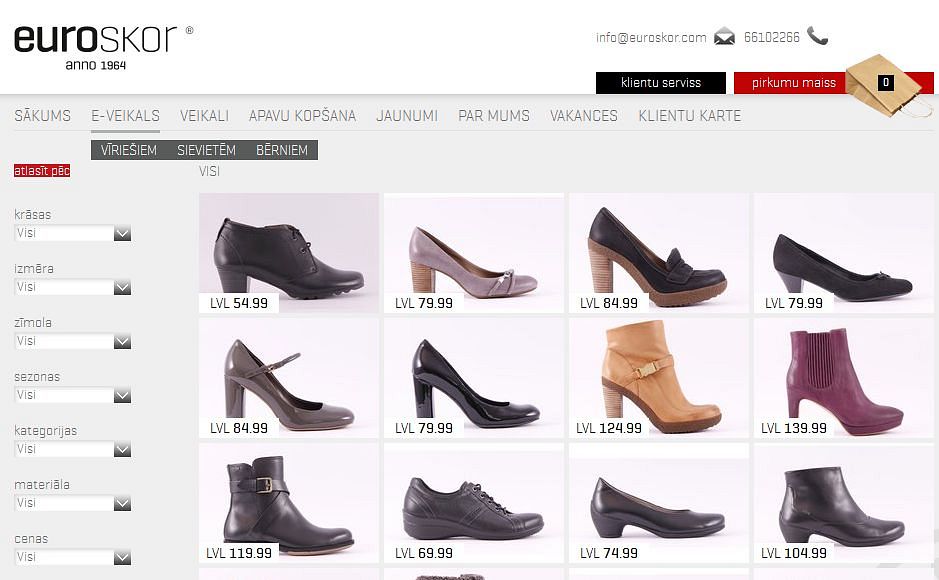The image size is (939, 580).
Task: Go to APAVU KOPŠANA page
Action: (302, 116)
